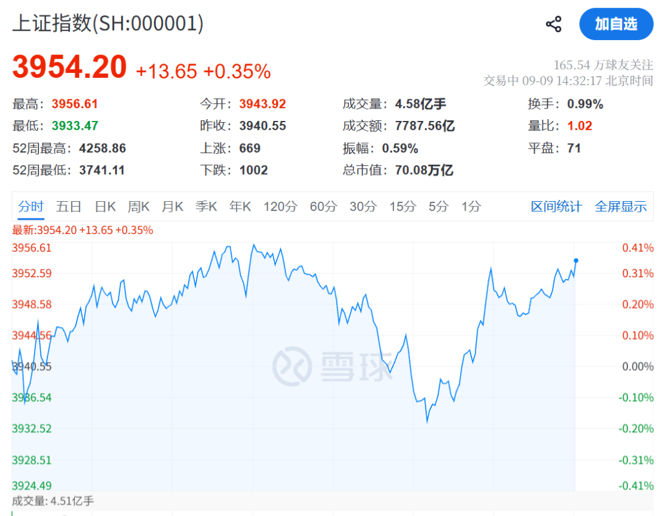Click the 雪球 watermark logo in chart

coord(333,366)
